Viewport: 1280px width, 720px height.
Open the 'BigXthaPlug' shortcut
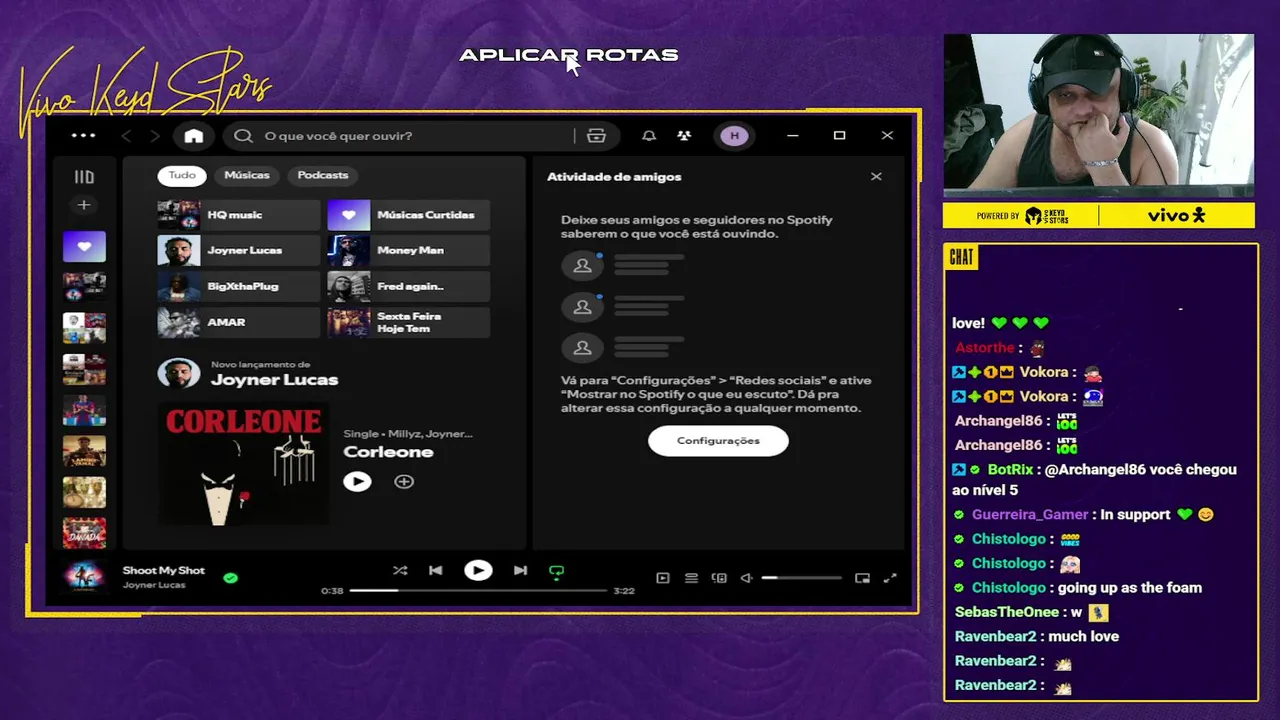pyautogui.click(x=239, y=287)
